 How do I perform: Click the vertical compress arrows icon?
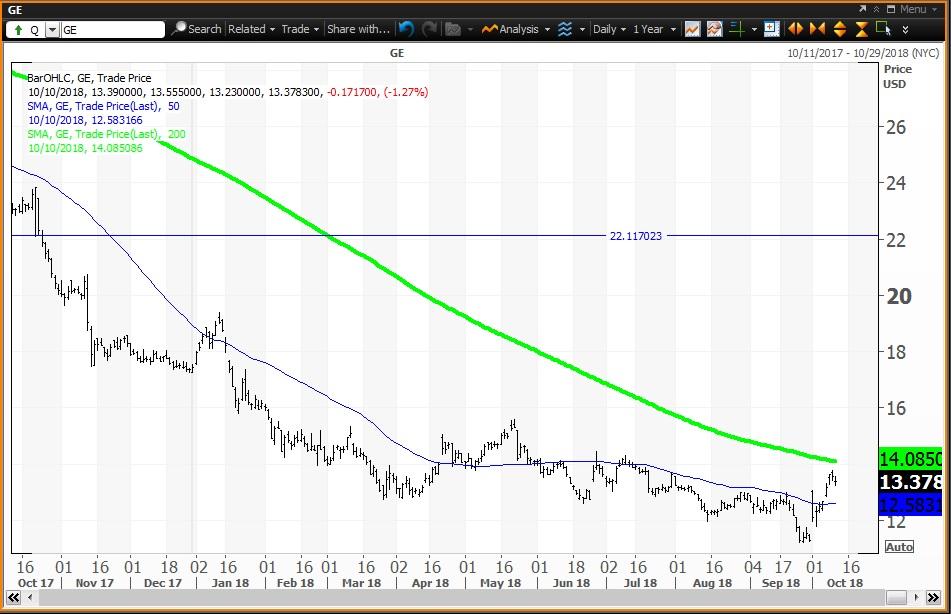[x=861, y=29]
